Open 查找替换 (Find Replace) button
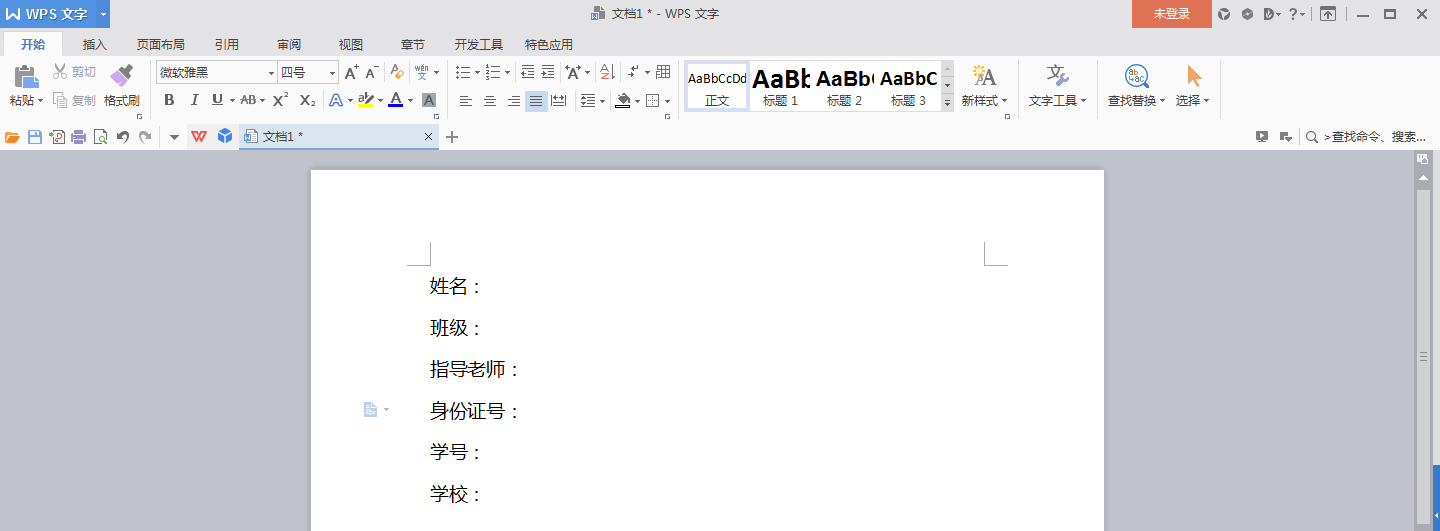This screenshot has width=1440, height=531. [1136, 86]
